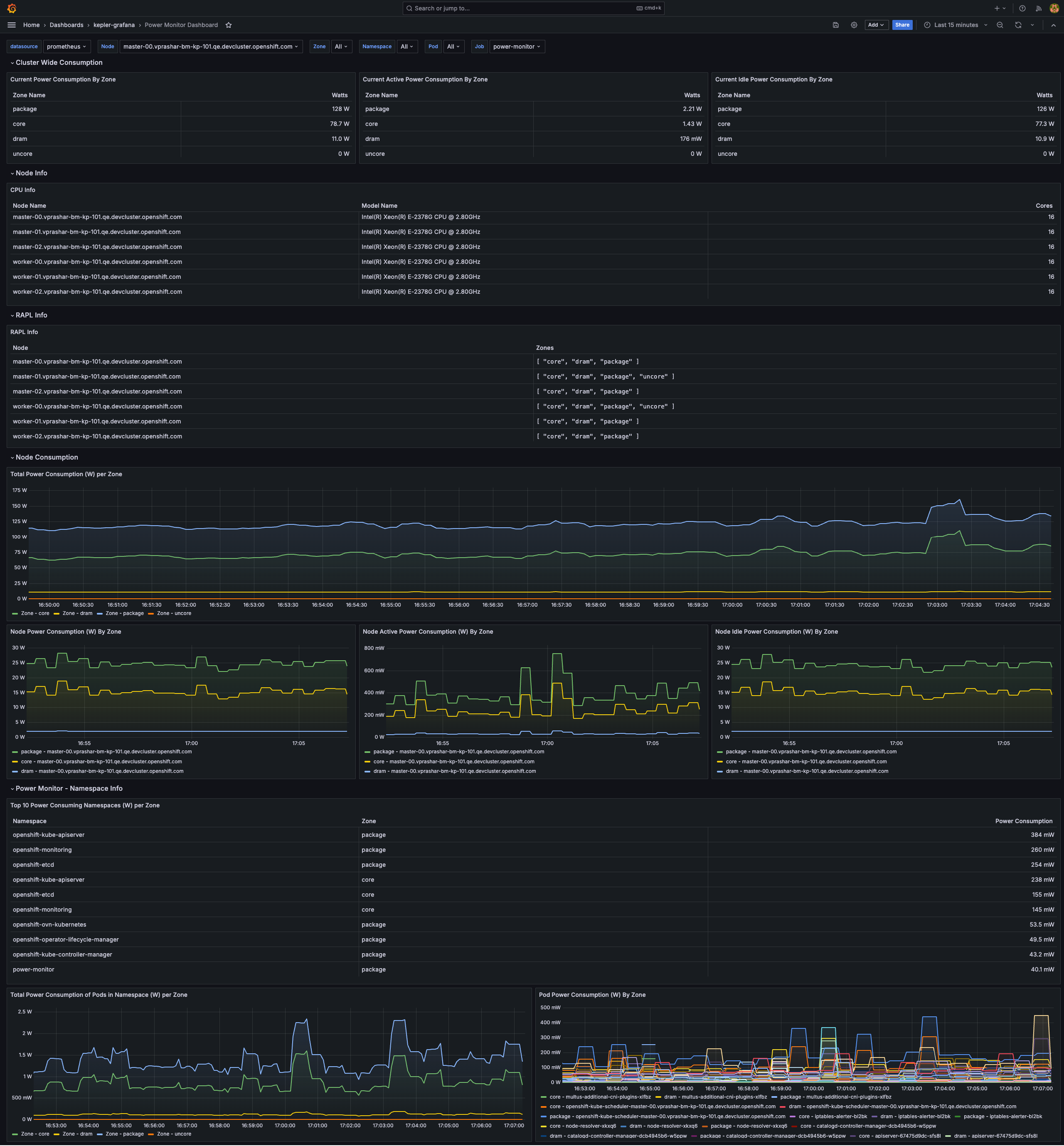Image resolution: width=1064 pixels, height=1146 pixels.
Task: Refresh the dashboard with the refresh icon
Action: click(1018, 25)
